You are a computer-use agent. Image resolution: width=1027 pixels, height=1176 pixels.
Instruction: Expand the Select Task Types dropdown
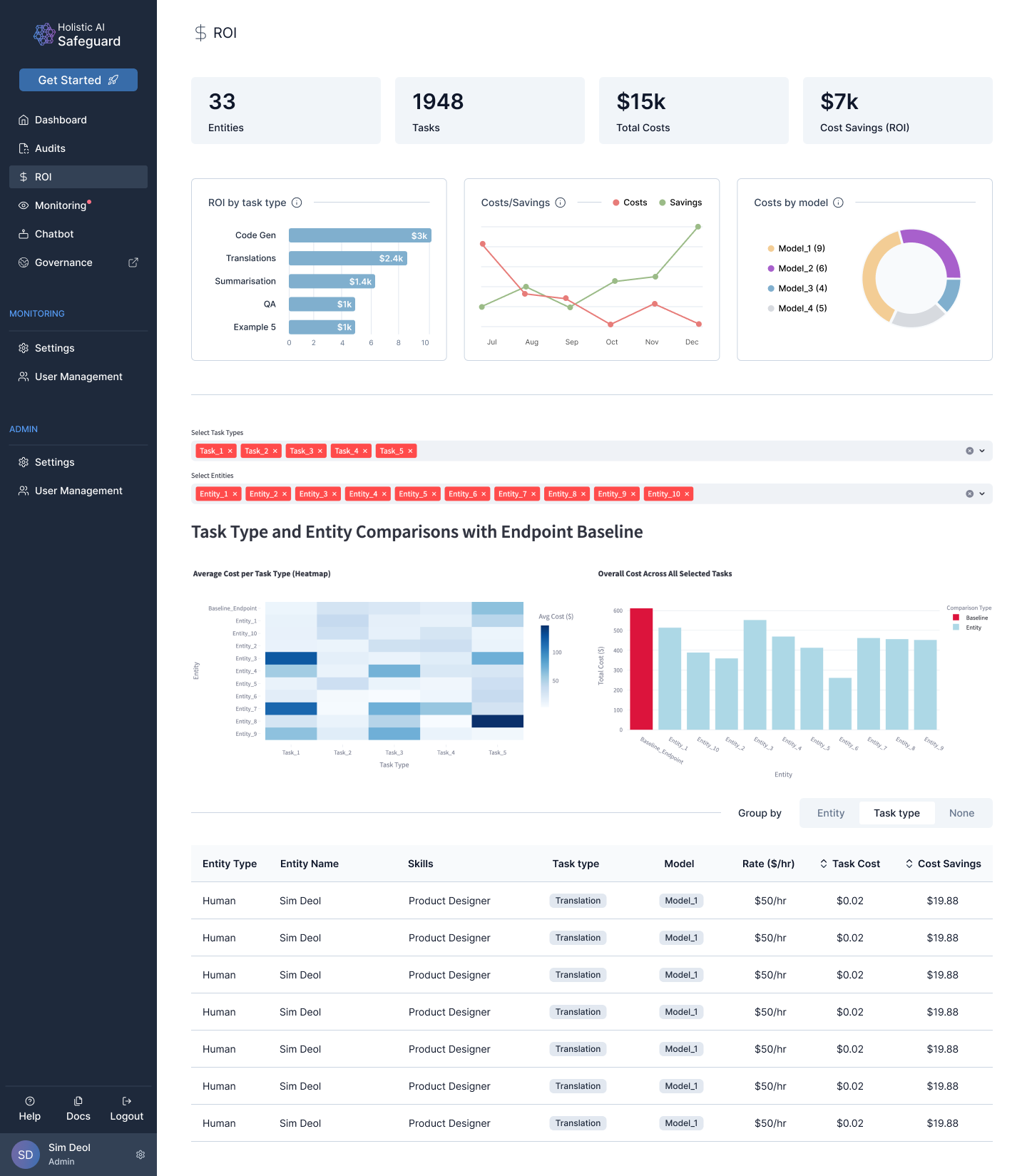[982, 451]
